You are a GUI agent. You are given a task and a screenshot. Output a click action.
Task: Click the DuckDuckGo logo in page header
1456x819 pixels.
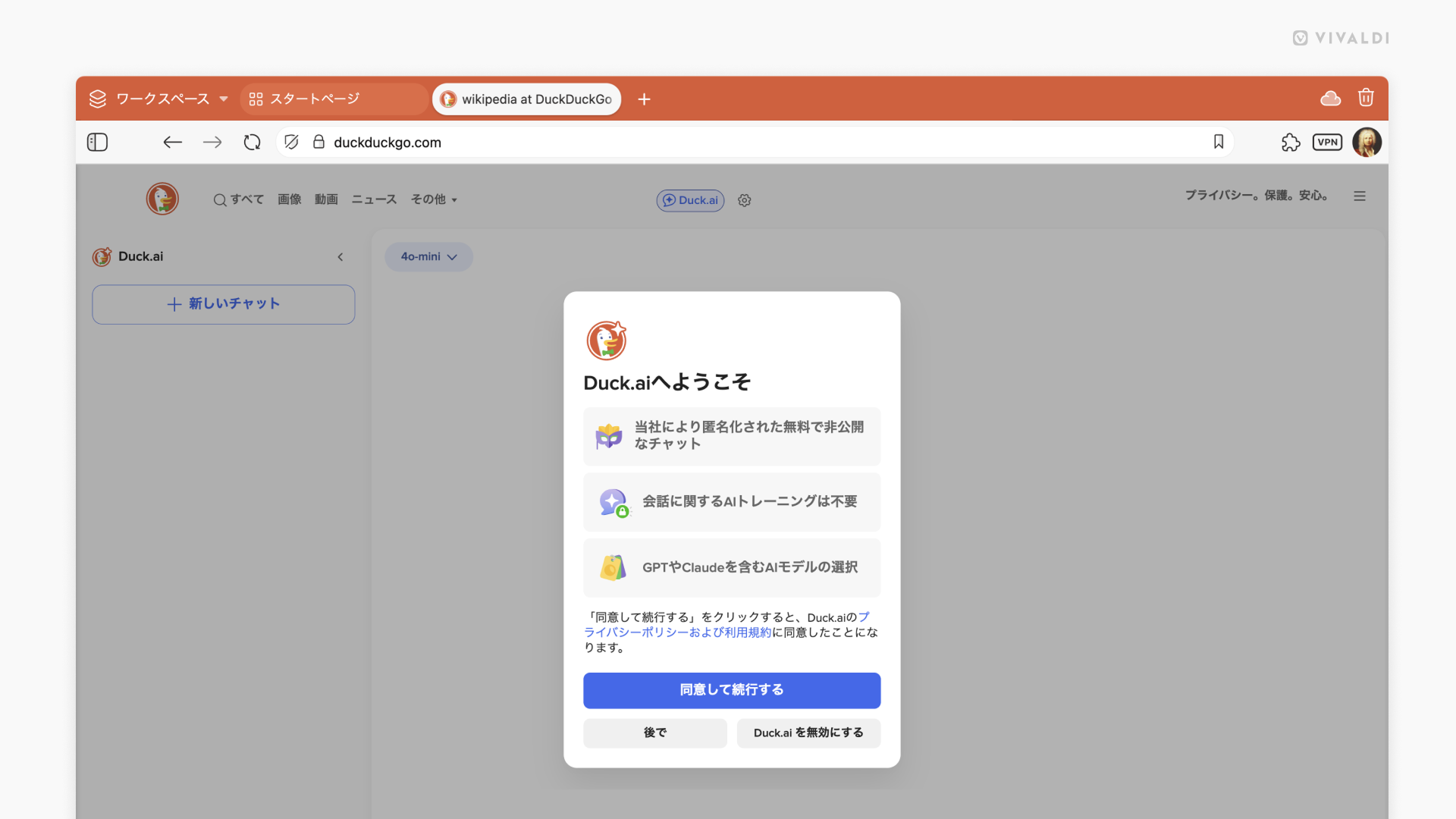coord(162,199)
